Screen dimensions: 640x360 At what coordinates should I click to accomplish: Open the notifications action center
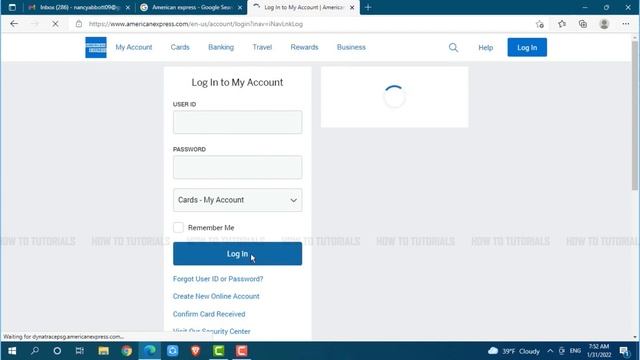coord(624,351)
